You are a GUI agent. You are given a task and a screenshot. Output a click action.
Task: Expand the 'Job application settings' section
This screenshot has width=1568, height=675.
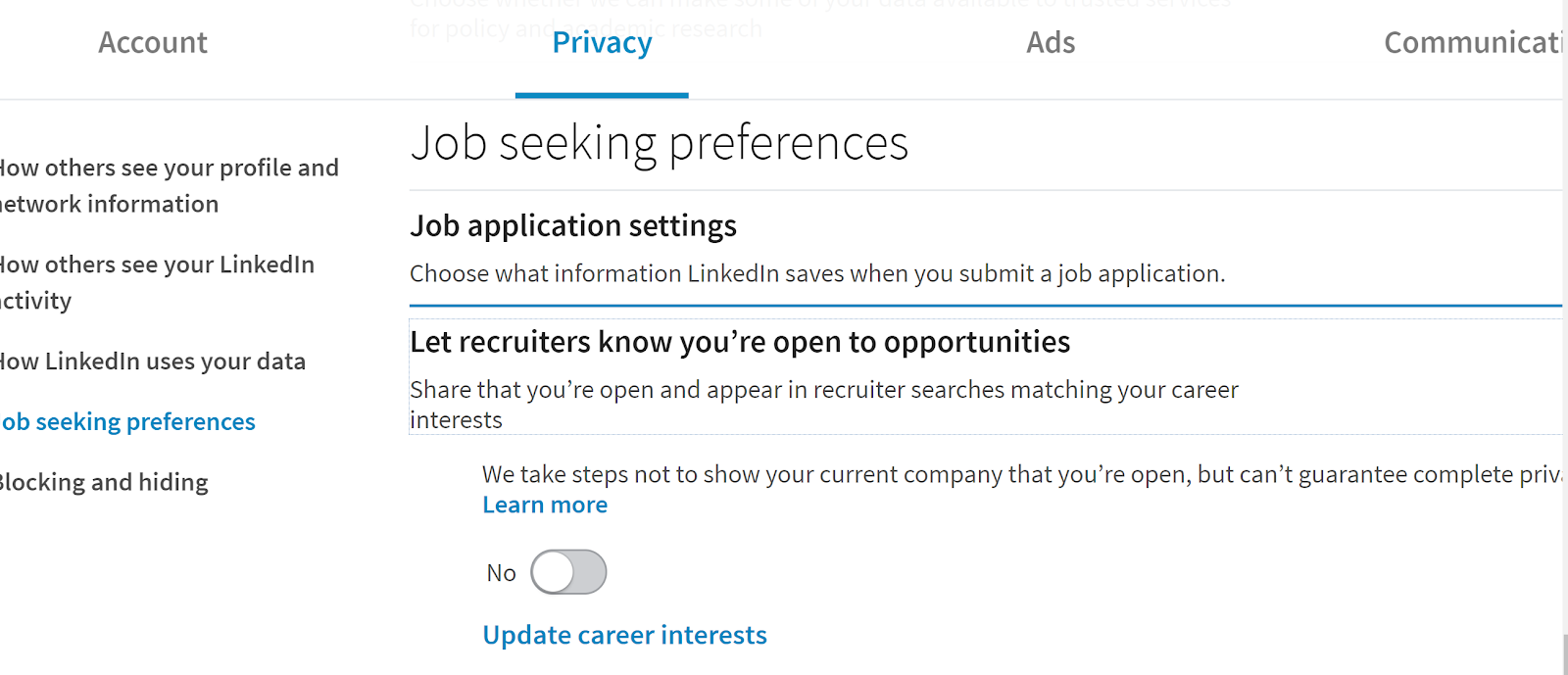click(x=573, y=226)
